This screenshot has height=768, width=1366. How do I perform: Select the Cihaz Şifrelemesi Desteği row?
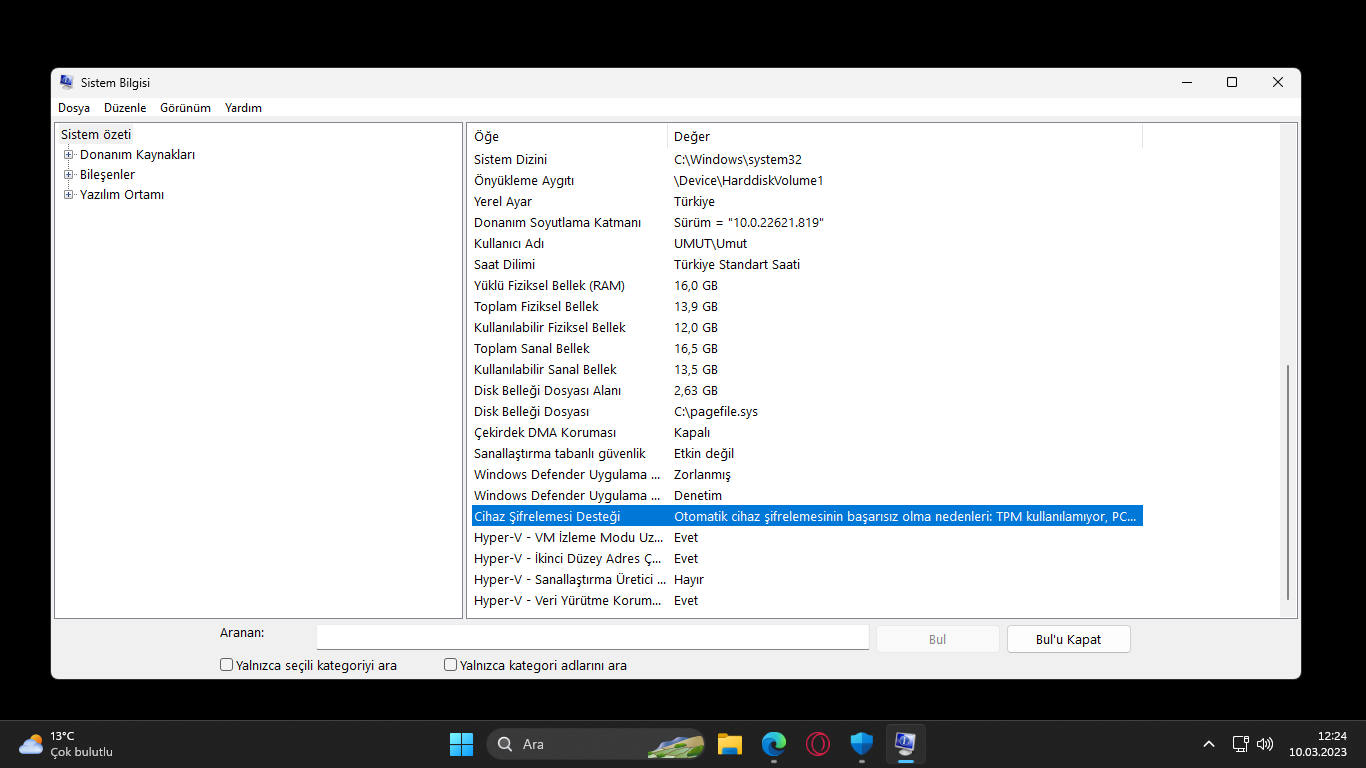coord(806,517)
